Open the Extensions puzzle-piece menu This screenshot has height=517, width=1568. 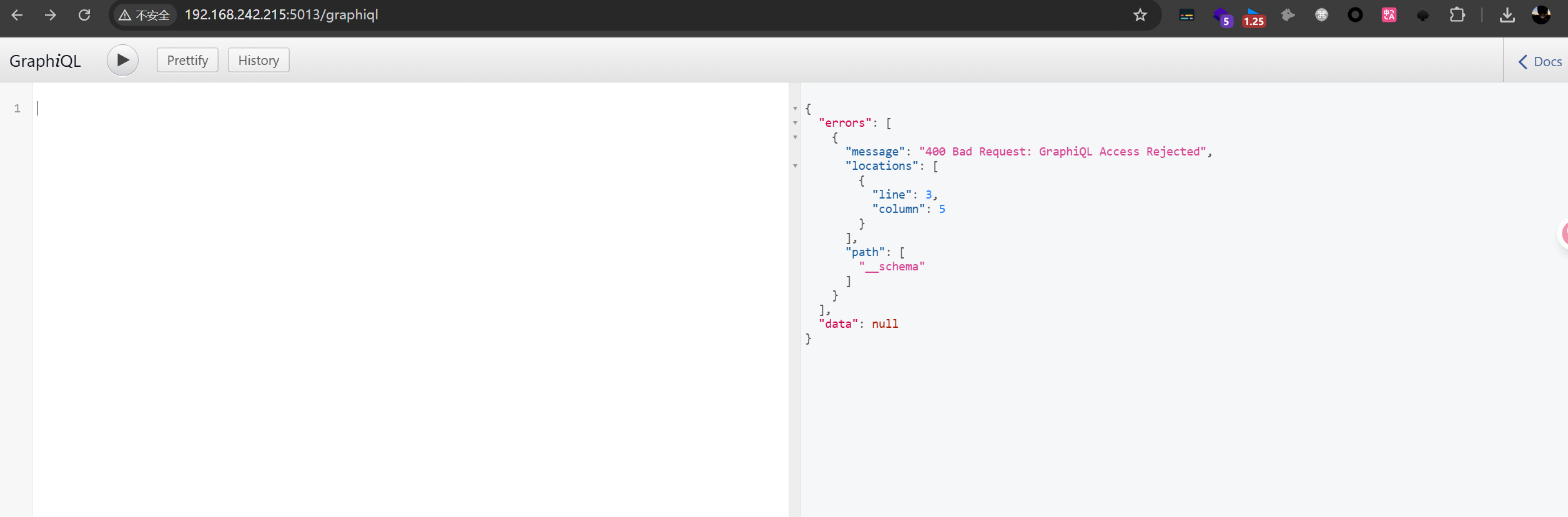[1457, 15]
